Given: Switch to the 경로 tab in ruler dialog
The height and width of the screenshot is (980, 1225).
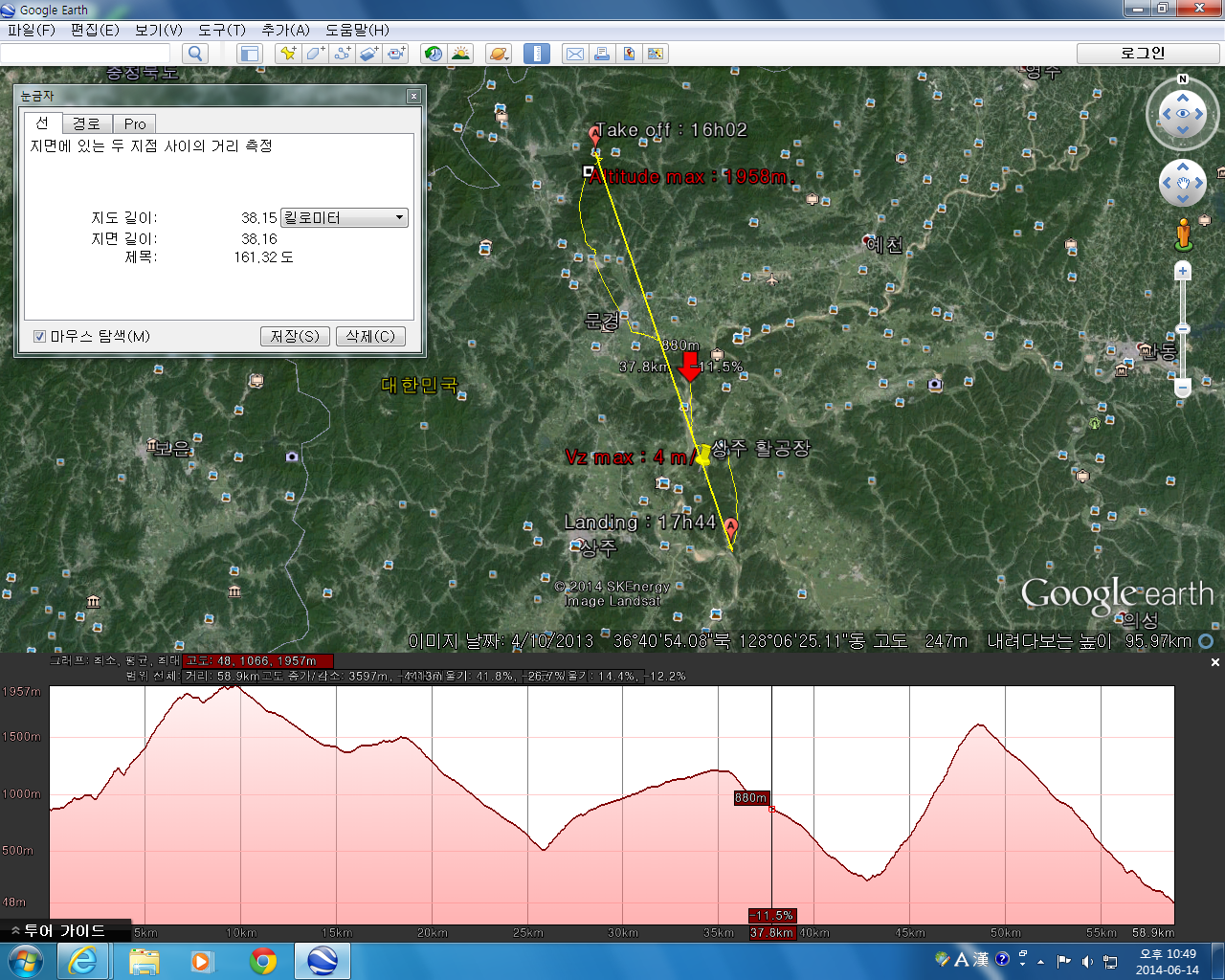Looking at the screenshot, I should point(86,123).
